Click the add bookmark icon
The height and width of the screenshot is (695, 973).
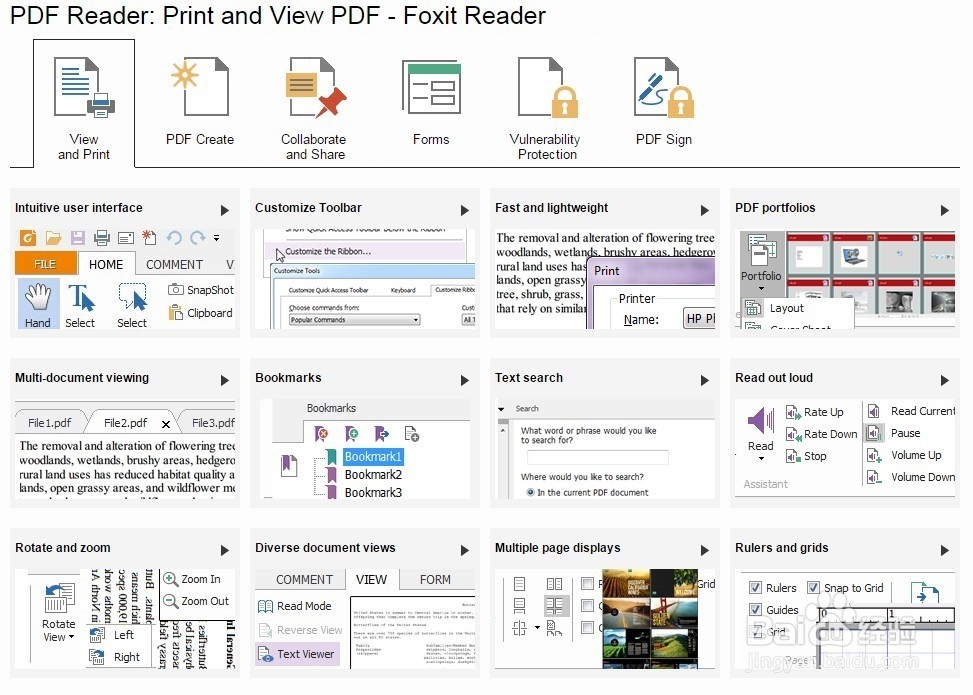[x=351, y=433]
